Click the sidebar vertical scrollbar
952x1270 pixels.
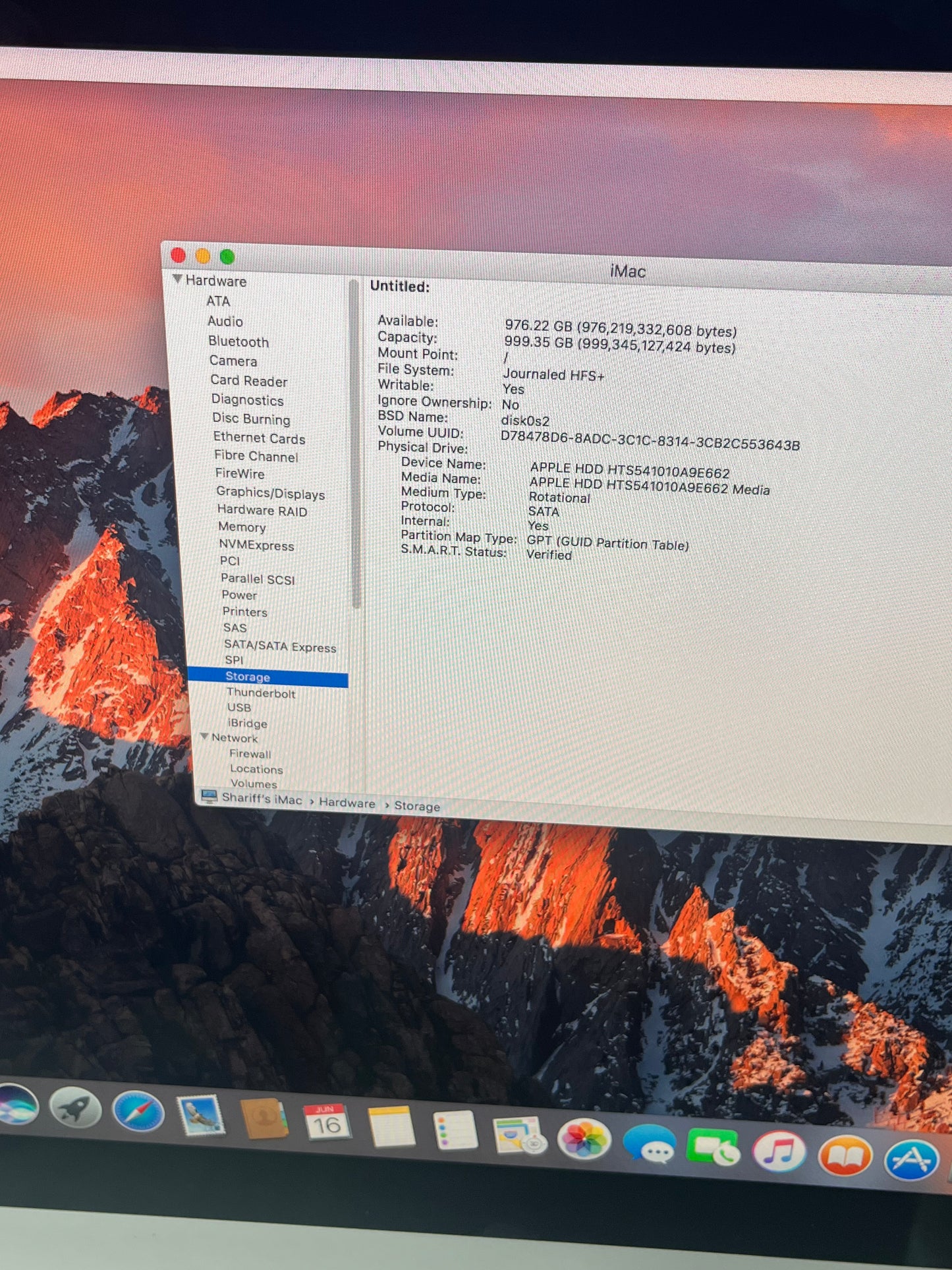354,443
